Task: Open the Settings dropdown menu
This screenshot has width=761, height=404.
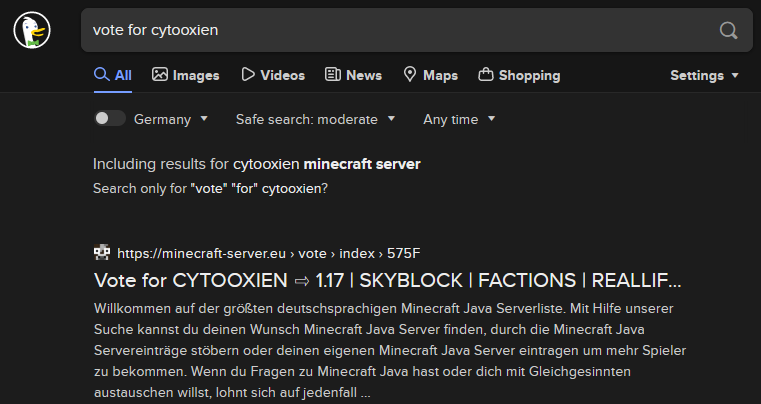Action: [x=704, y=75]
